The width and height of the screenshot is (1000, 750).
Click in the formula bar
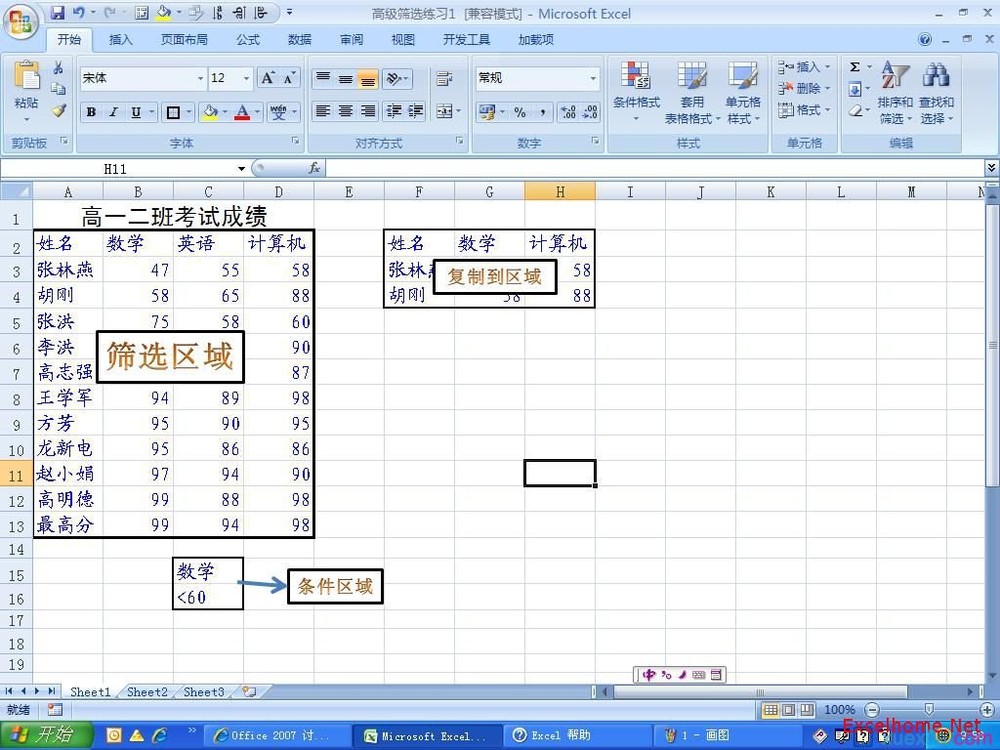coord(655,168)
